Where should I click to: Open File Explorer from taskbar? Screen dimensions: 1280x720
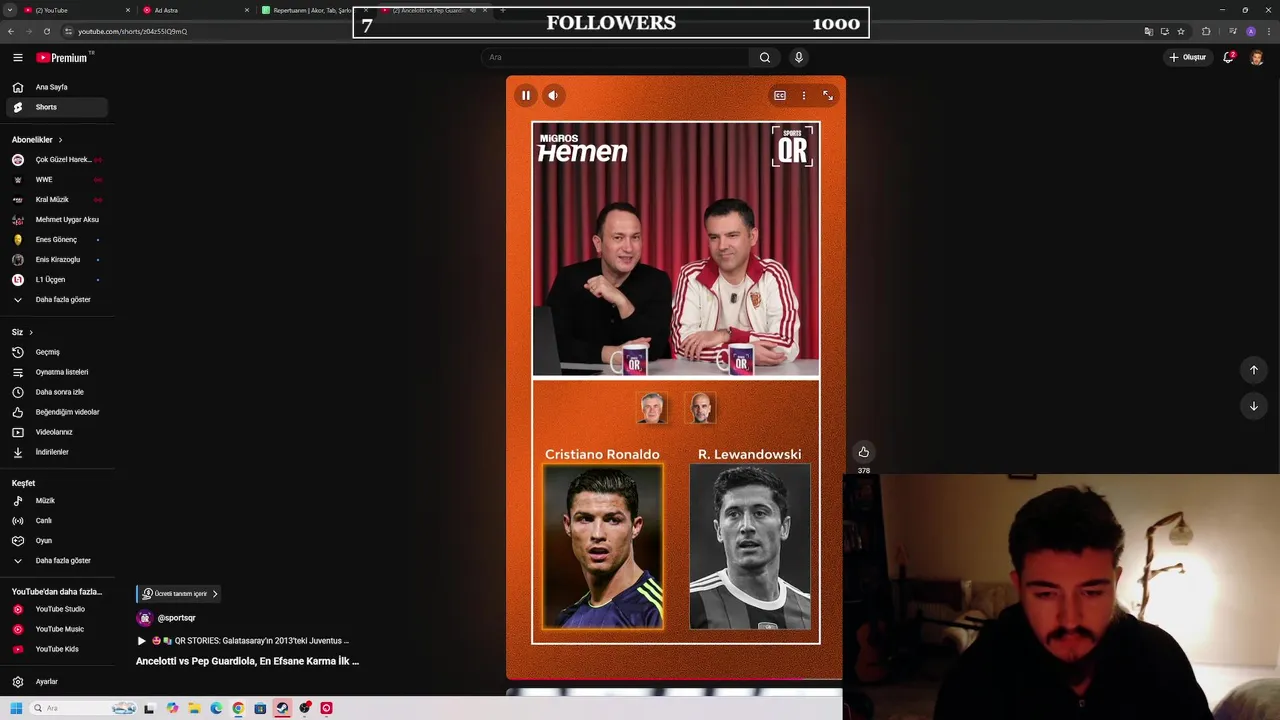(195, 708)
